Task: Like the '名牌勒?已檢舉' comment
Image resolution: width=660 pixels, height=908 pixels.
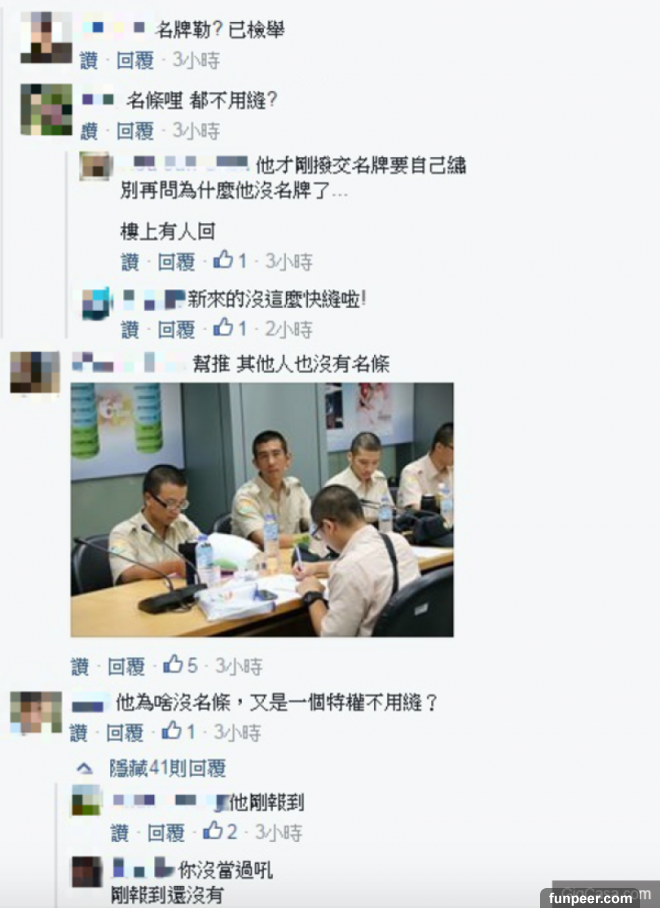Action: [x=89, y=60]
